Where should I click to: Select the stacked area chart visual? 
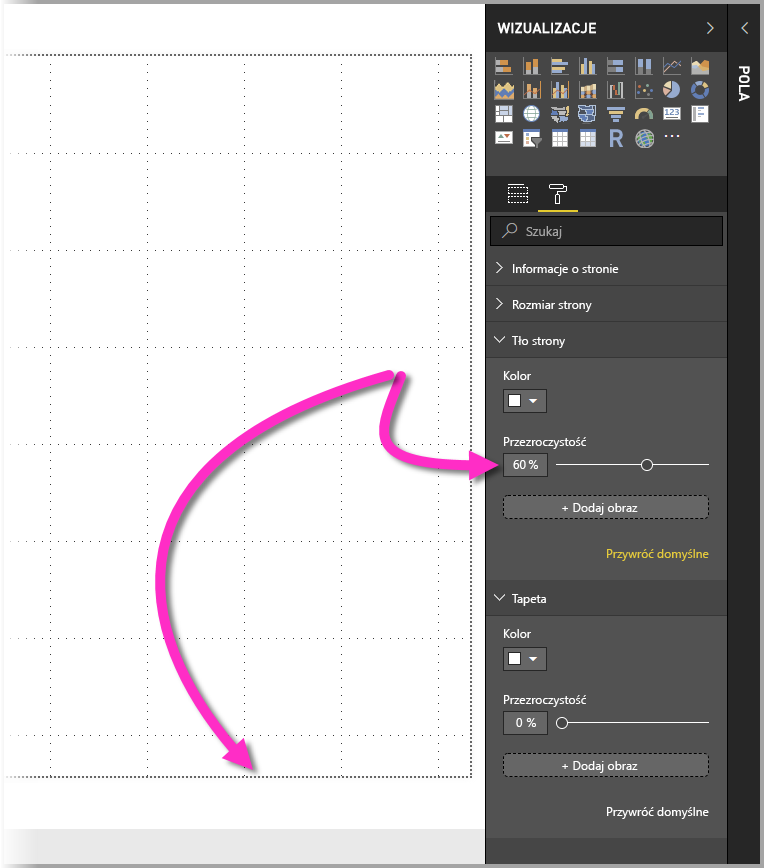click(x=503, y=90)
